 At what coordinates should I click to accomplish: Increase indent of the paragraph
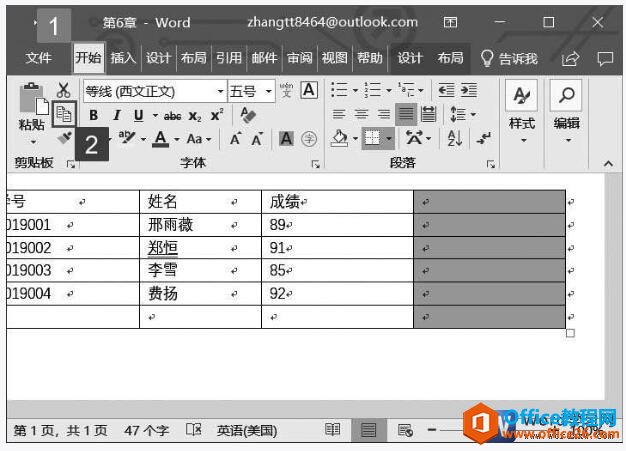click(469, 90)
